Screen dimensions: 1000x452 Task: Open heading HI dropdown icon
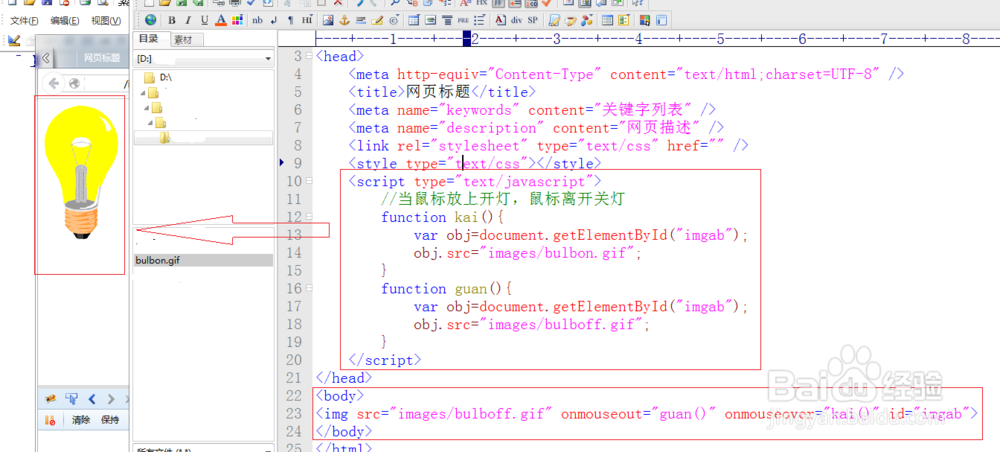pos(307,20)
